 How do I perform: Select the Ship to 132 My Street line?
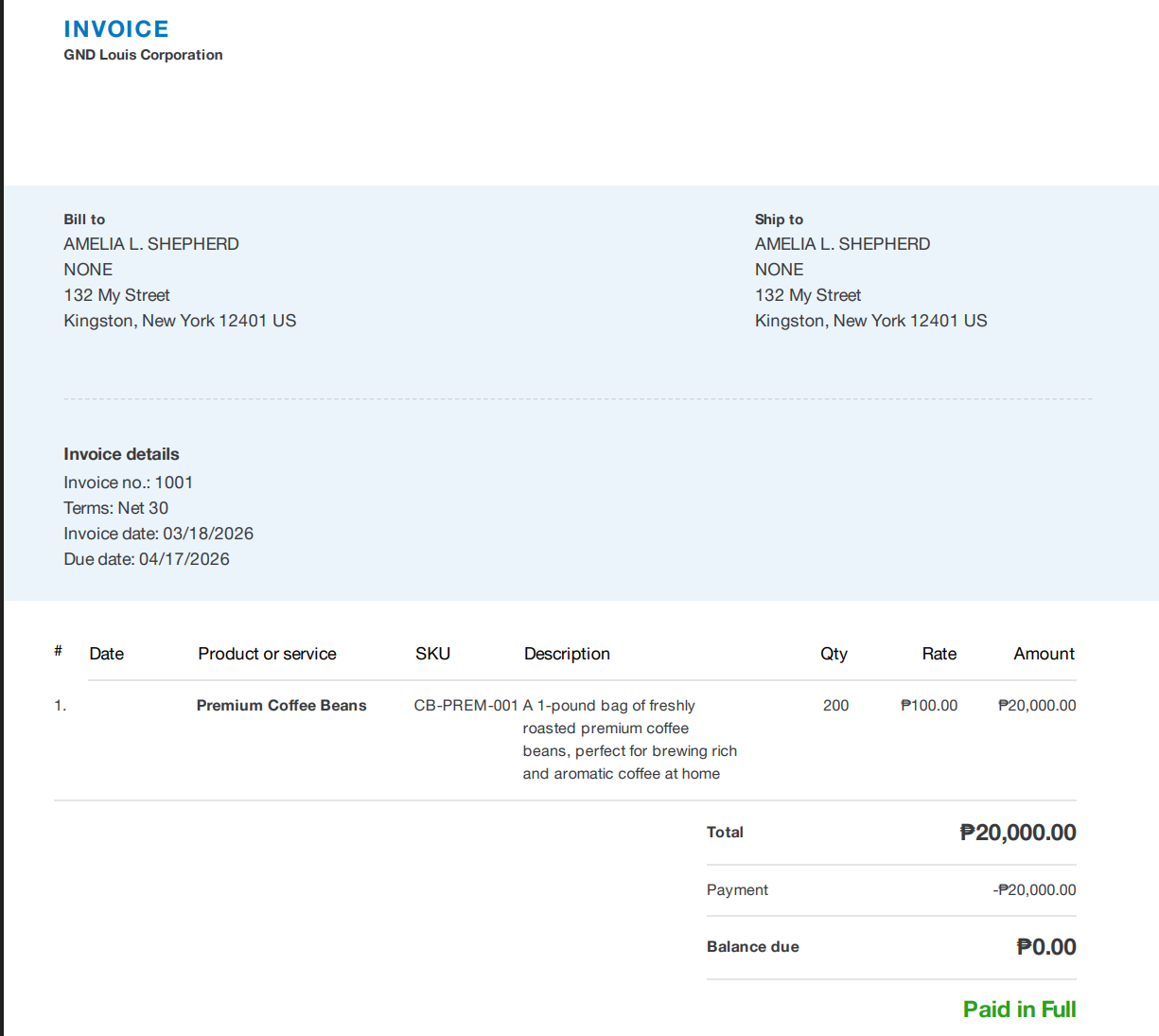coord(807,295)
